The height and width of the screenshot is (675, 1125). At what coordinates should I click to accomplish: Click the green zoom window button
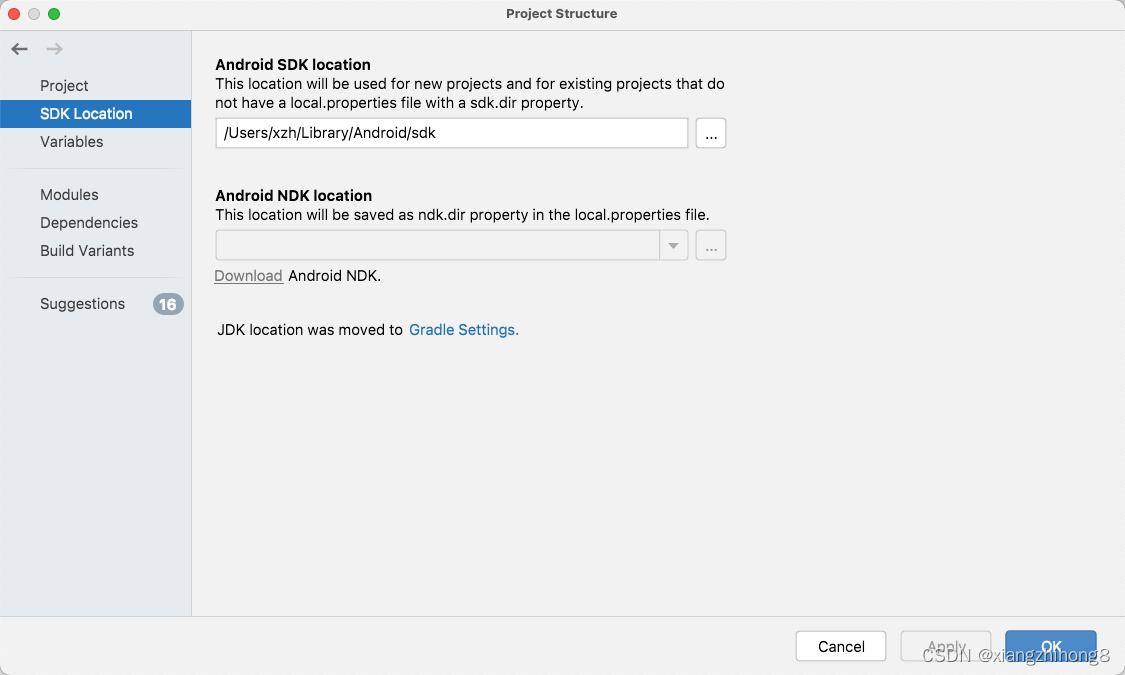click(54, 14)
